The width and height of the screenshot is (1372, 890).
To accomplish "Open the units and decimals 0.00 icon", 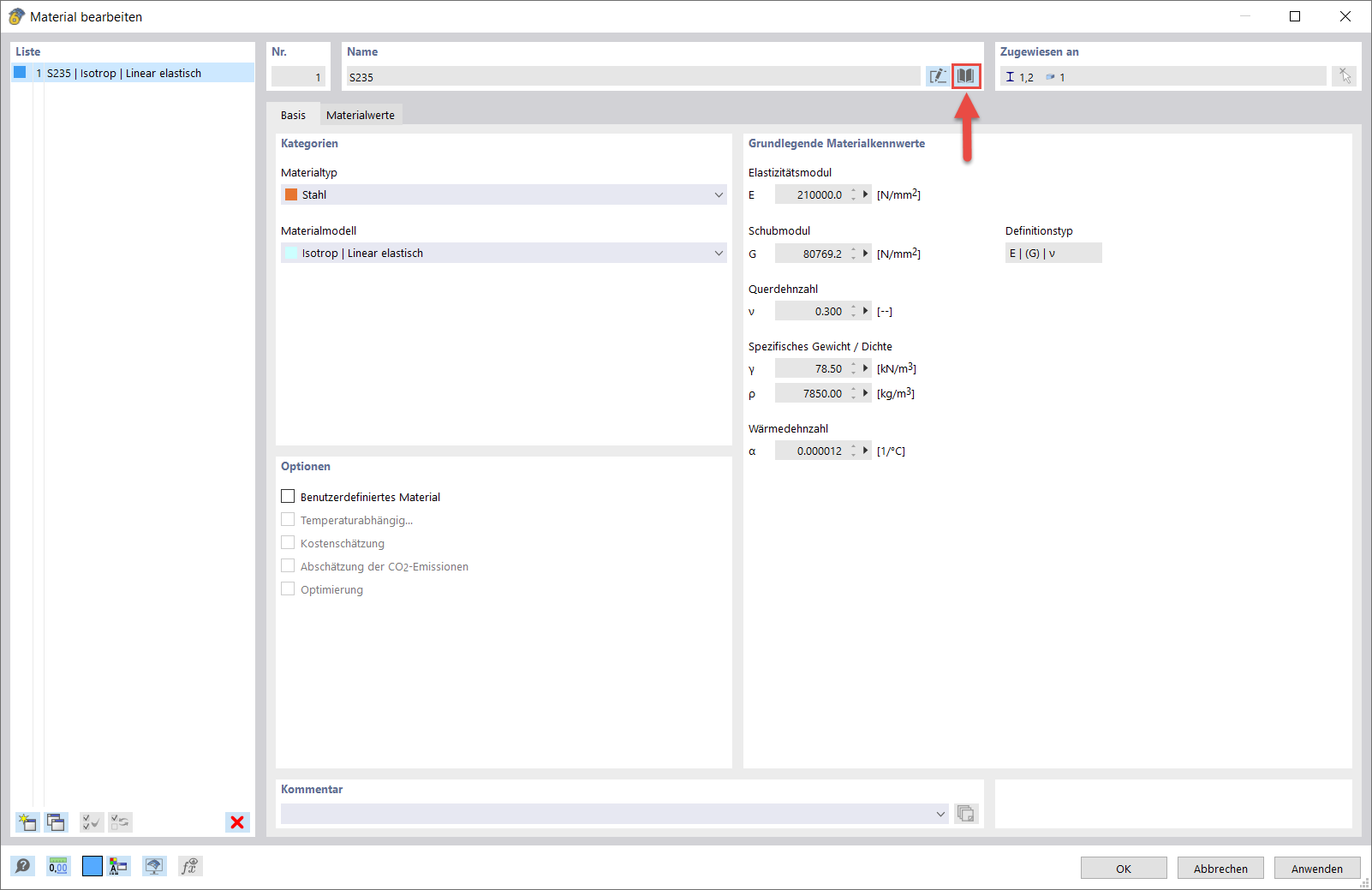I will tap(58, 866).
